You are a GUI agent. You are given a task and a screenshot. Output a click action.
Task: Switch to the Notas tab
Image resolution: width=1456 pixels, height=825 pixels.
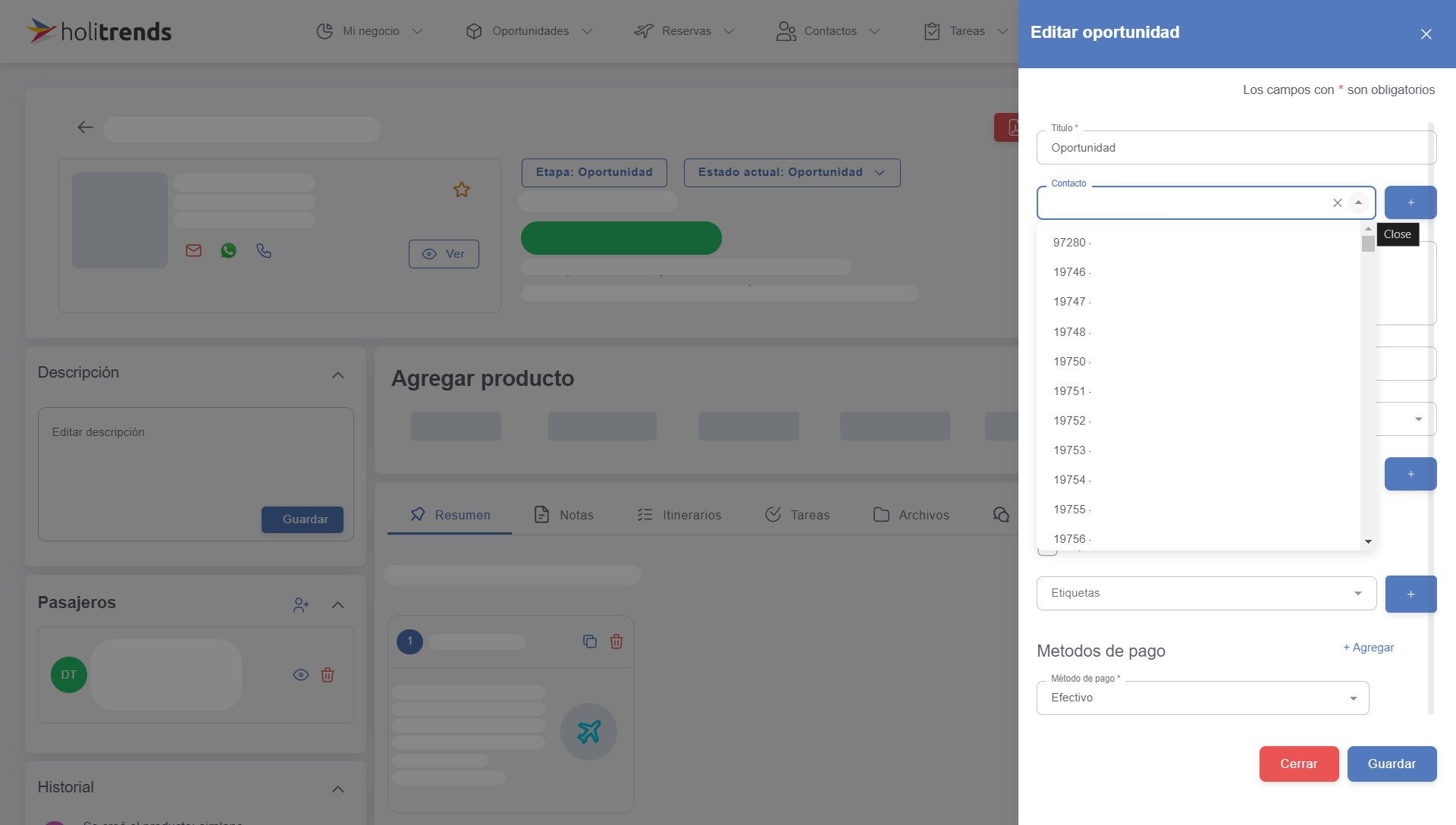[576, 514]
